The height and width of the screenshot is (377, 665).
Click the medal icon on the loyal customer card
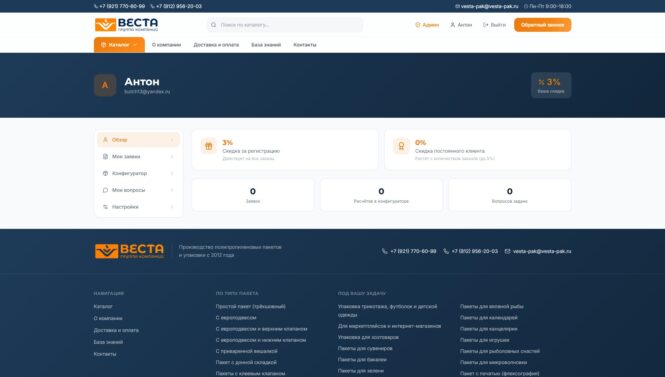(401, 146)
